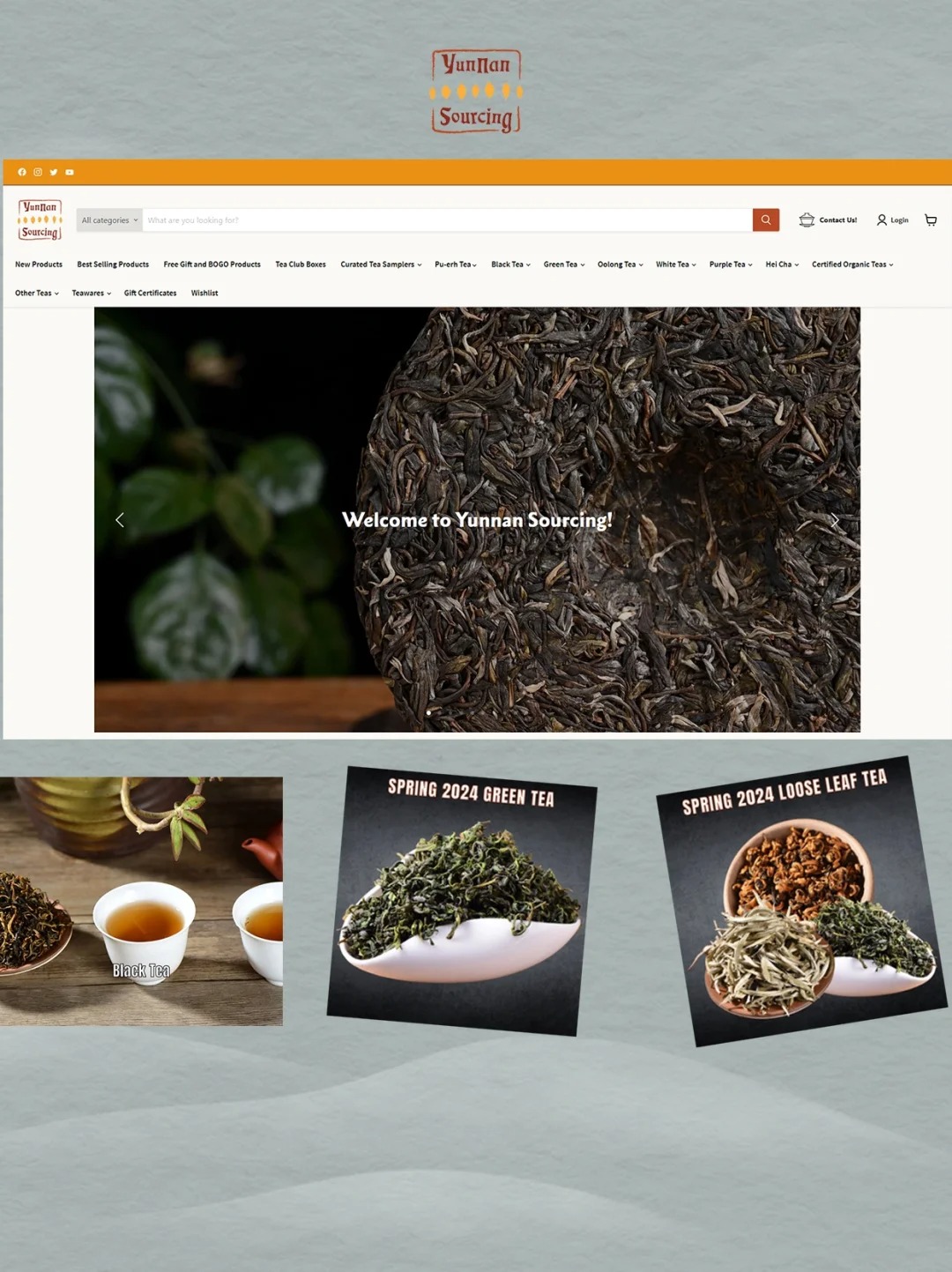Screen dimensions: 952x1272
Task: Open New Products page
Action: pos(39,264)
